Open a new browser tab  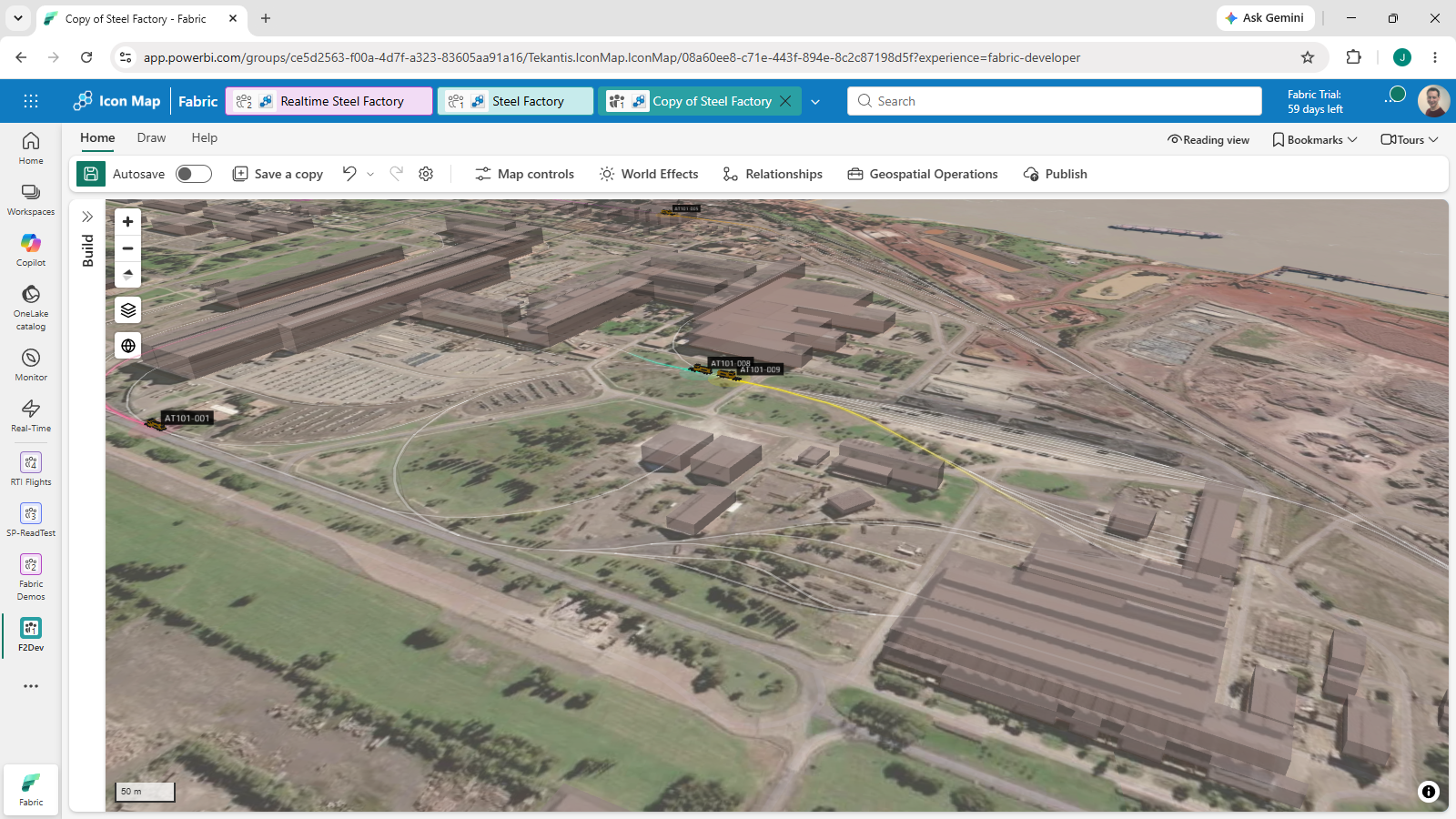(x=266, y=18)
